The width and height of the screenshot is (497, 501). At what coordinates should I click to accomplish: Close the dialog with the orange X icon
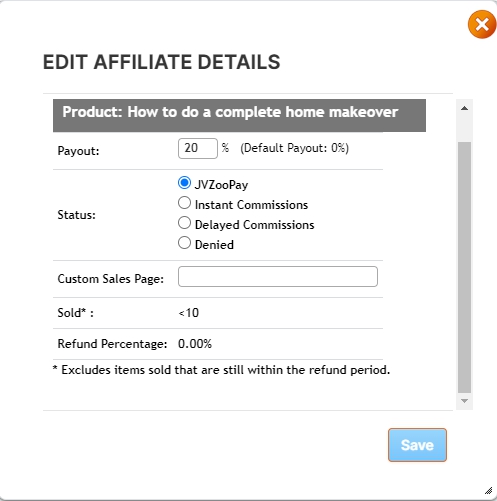[x=482, y=24]
